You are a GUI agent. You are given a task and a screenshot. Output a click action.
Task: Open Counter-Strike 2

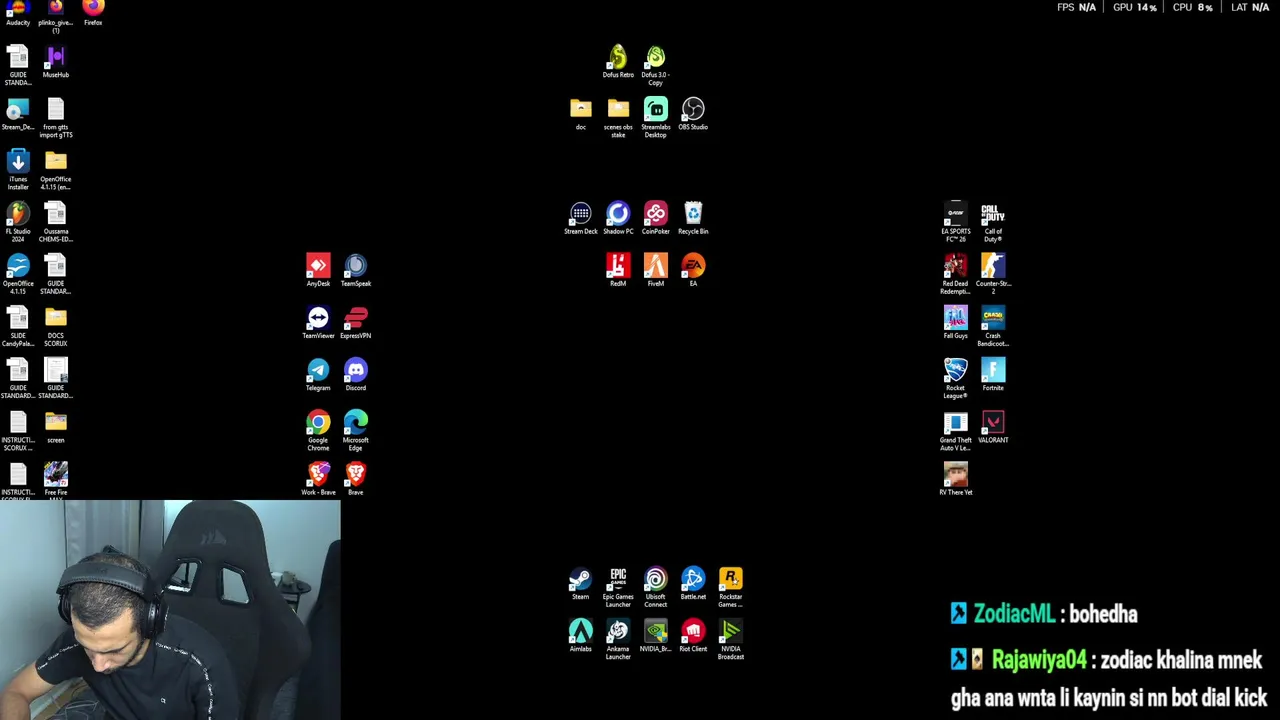click(x=993, y=274)
